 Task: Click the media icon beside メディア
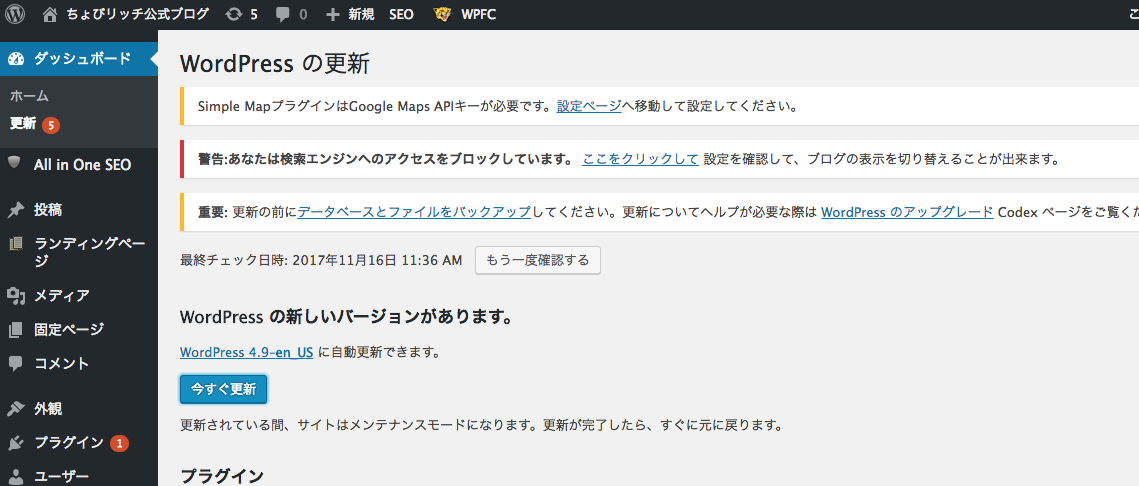pyautogui.click(x=16, y=295)
